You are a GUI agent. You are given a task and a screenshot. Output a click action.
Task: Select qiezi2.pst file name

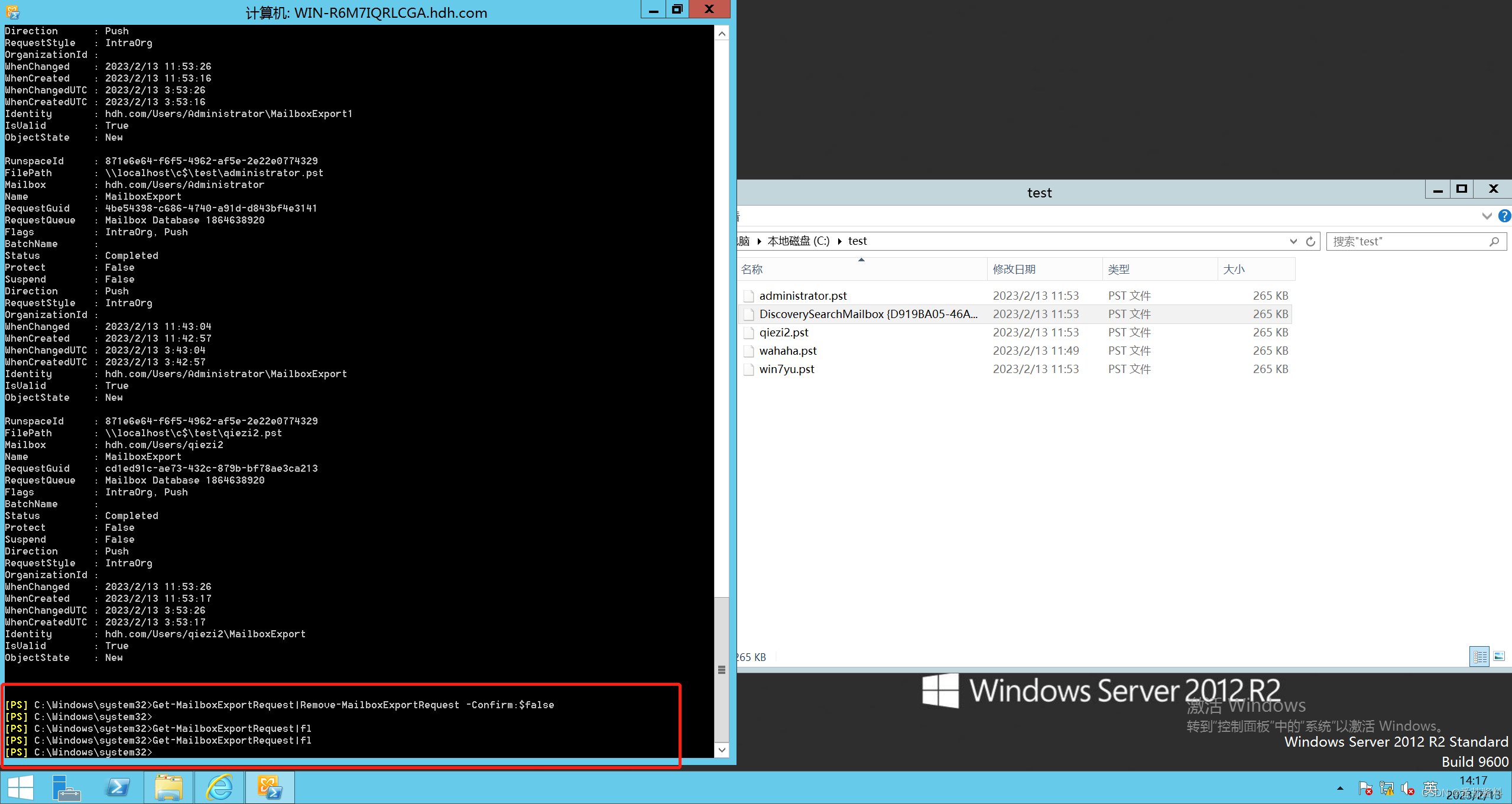click(784, 332)
